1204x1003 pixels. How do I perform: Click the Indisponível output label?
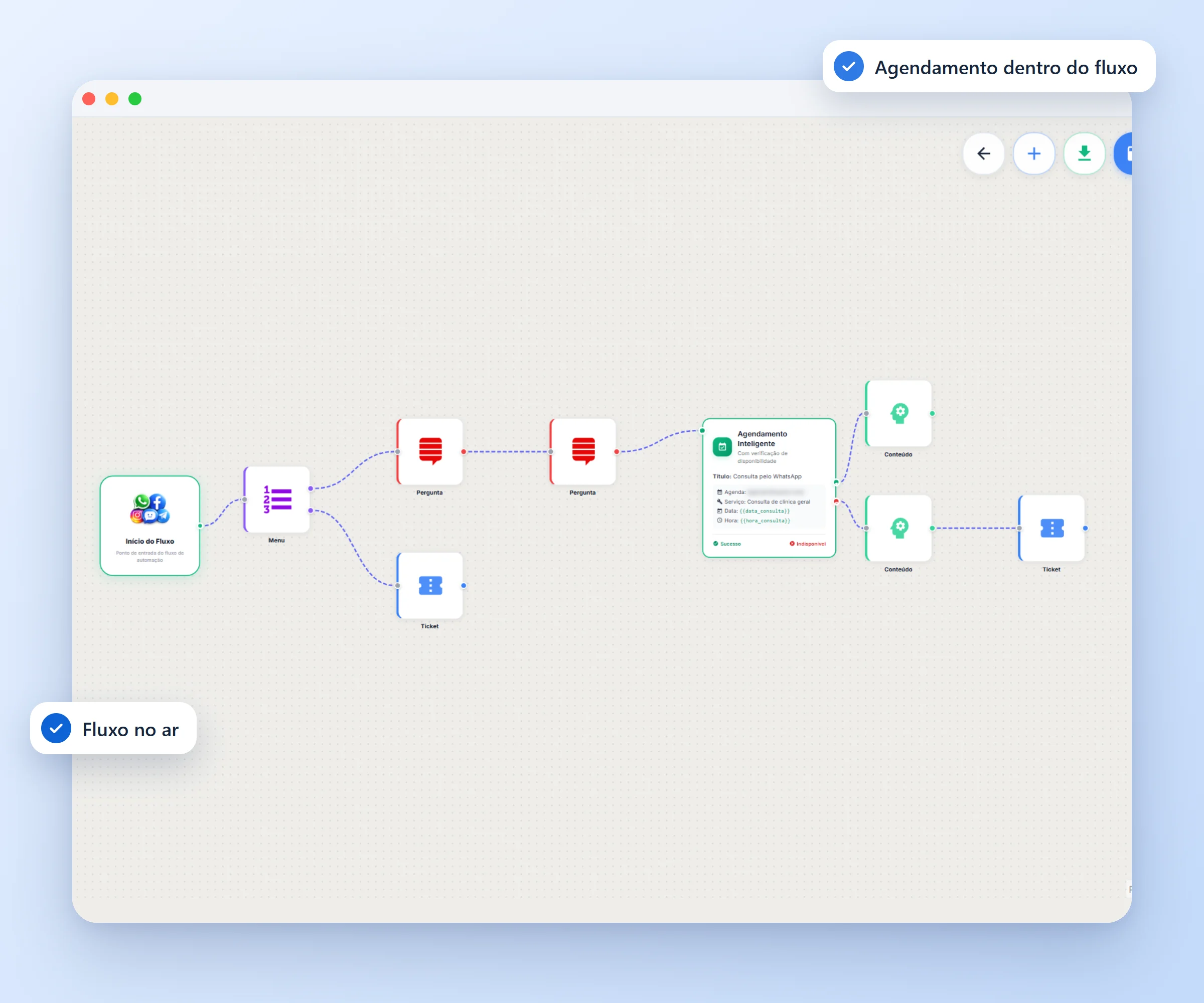point(808,543)
